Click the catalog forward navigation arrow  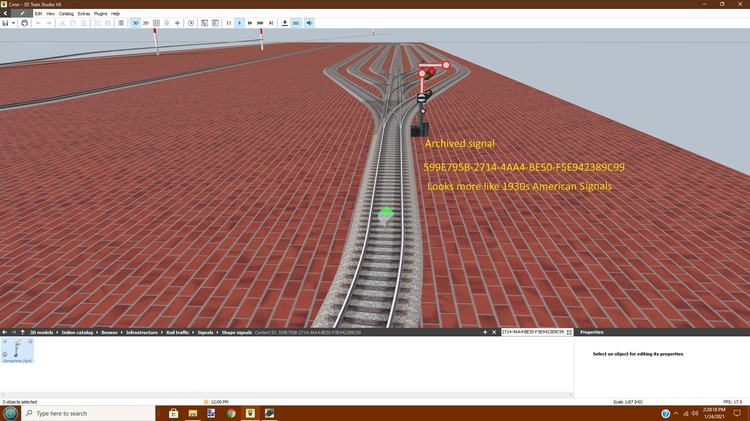click(x=13, y=332)
